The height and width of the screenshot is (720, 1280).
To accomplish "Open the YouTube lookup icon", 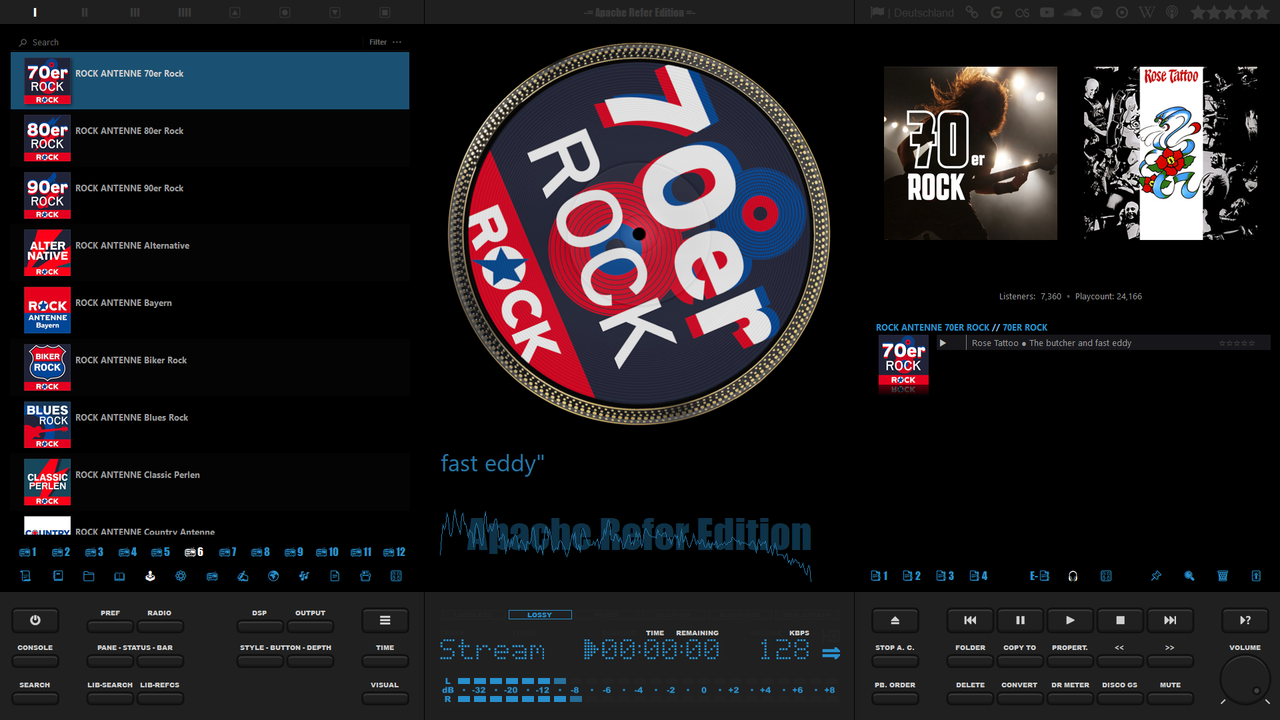I will (x=1047, y=12).
